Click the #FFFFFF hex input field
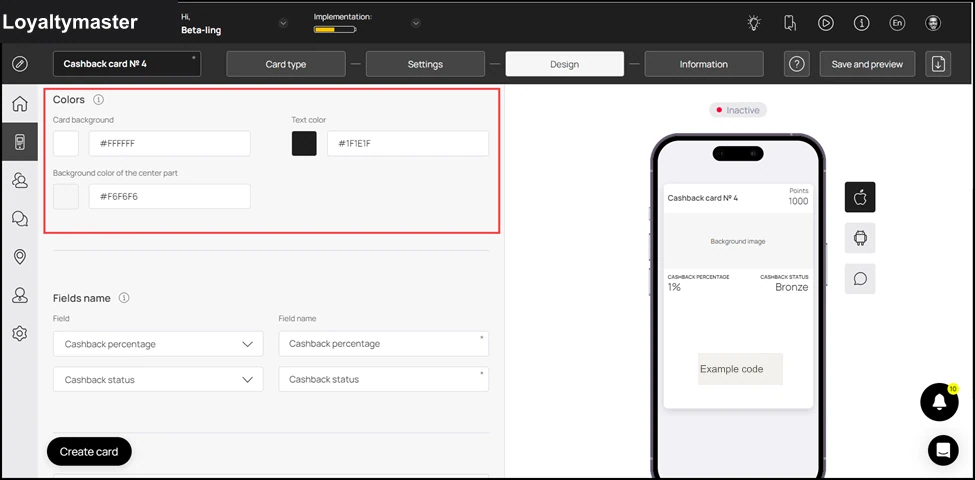Screen dimensions: 975x480 [x=170, y=144]
